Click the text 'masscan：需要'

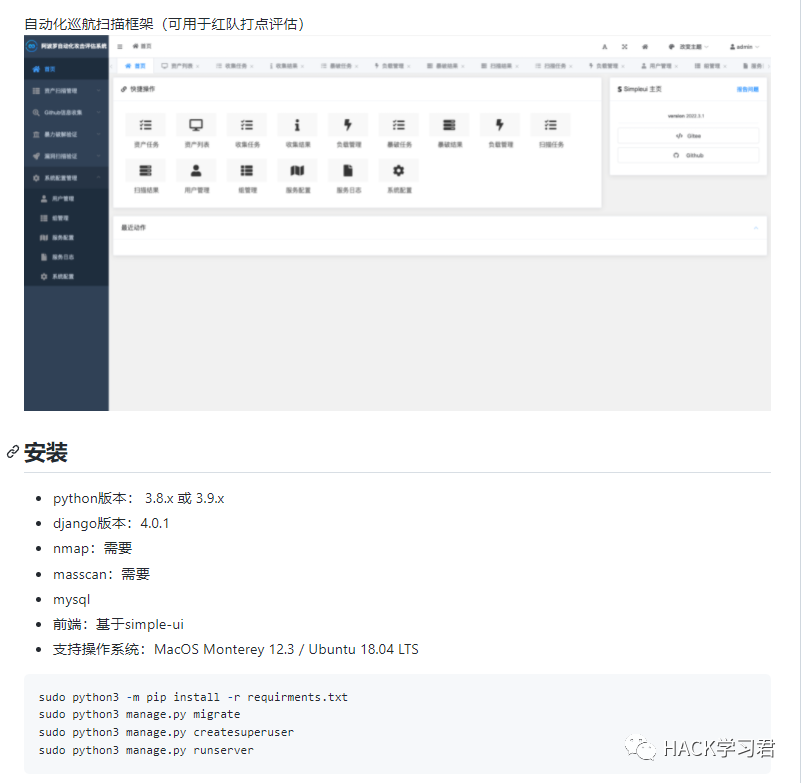pyautogui.click(x=101, y=574)
